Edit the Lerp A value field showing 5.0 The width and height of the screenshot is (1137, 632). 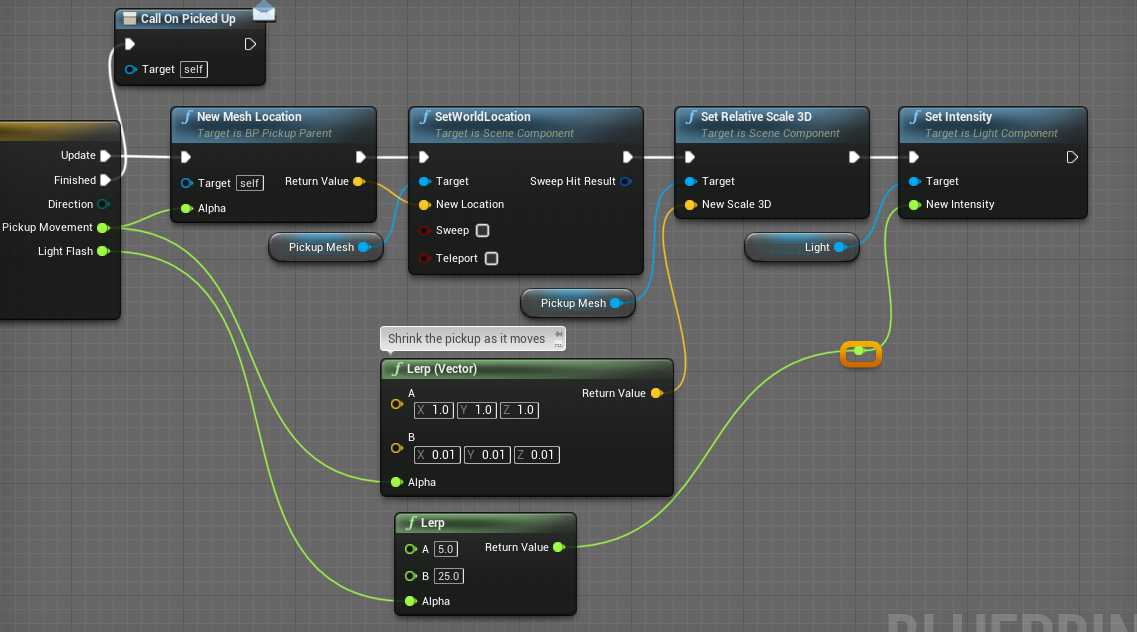[x=446, y=549]
